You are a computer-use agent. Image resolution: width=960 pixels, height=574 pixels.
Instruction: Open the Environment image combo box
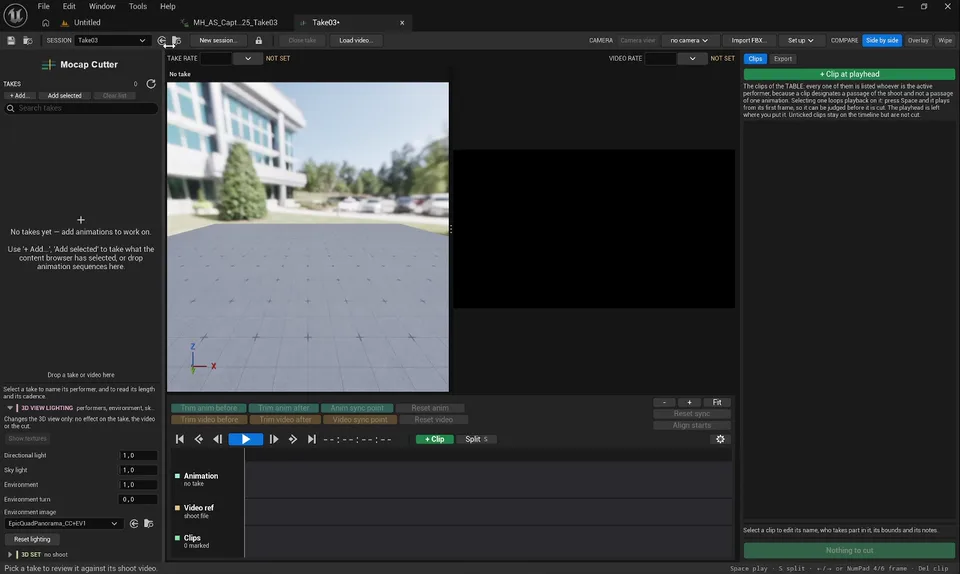coord(62,523)
